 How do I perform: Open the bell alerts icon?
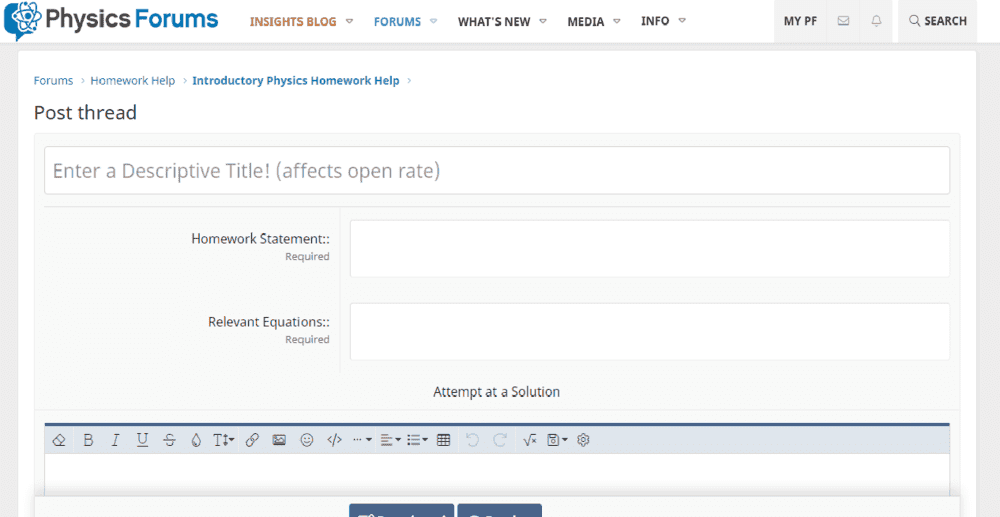[876, 21]
